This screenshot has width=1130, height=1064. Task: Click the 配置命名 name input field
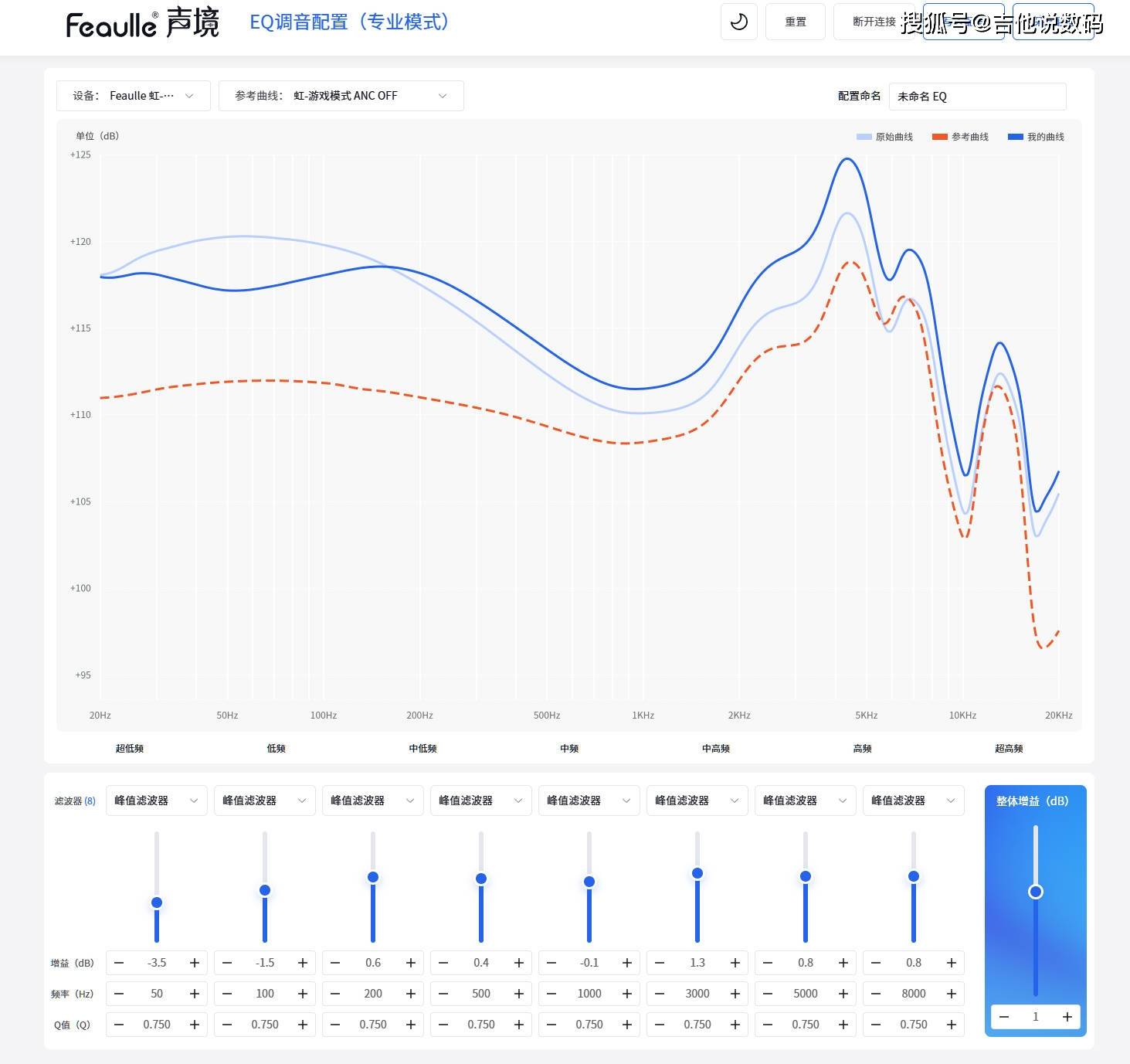pos(977,97)
